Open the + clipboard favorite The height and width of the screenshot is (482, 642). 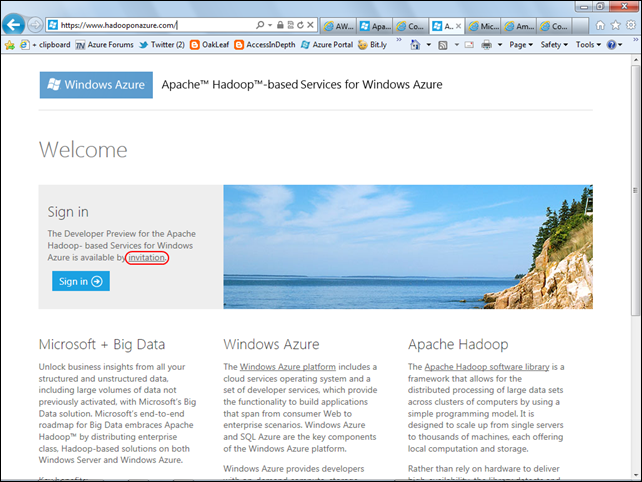pos(45,45)
